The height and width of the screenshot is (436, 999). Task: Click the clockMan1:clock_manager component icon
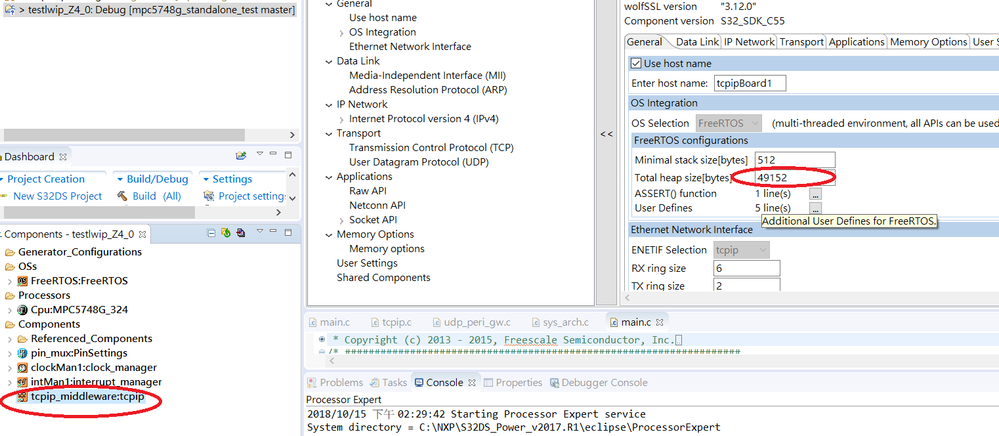pyautogui.click(x=22, y=368)
